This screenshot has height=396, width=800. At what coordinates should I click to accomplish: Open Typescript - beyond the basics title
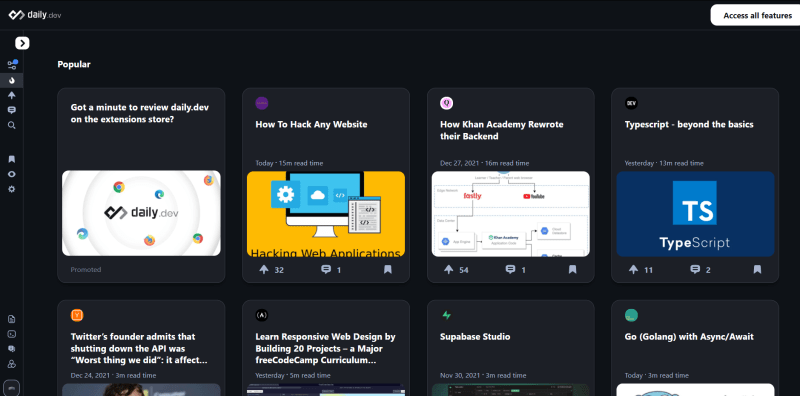pos(689,125)
